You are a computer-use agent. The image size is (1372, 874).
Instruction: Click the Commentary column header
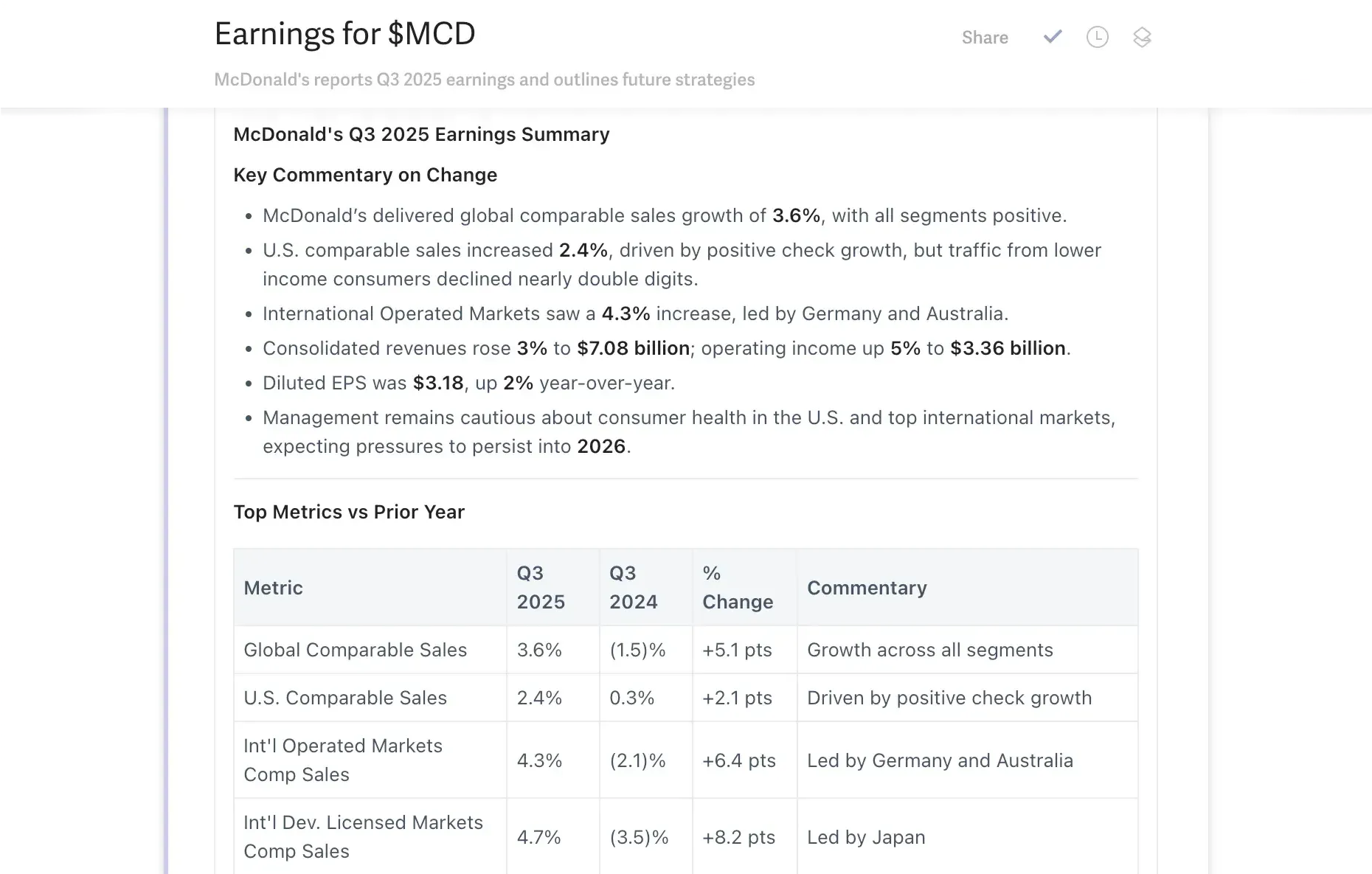(867, 588)
